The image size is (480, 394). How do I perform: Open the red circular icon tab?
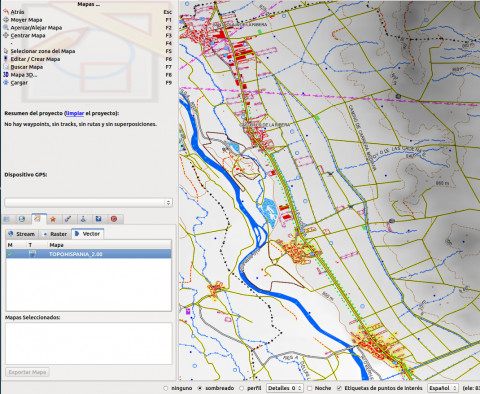click(114, 219)
